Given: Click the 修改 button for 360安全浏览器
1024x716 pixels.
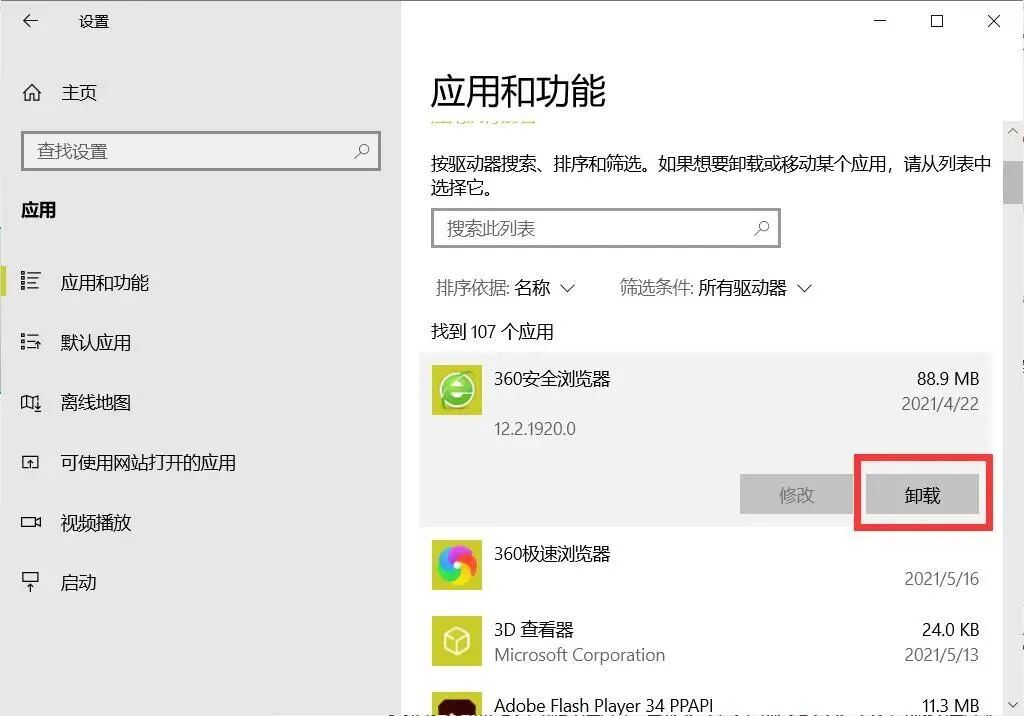Looking at the screenshot, I should click(x=796, y=495).
